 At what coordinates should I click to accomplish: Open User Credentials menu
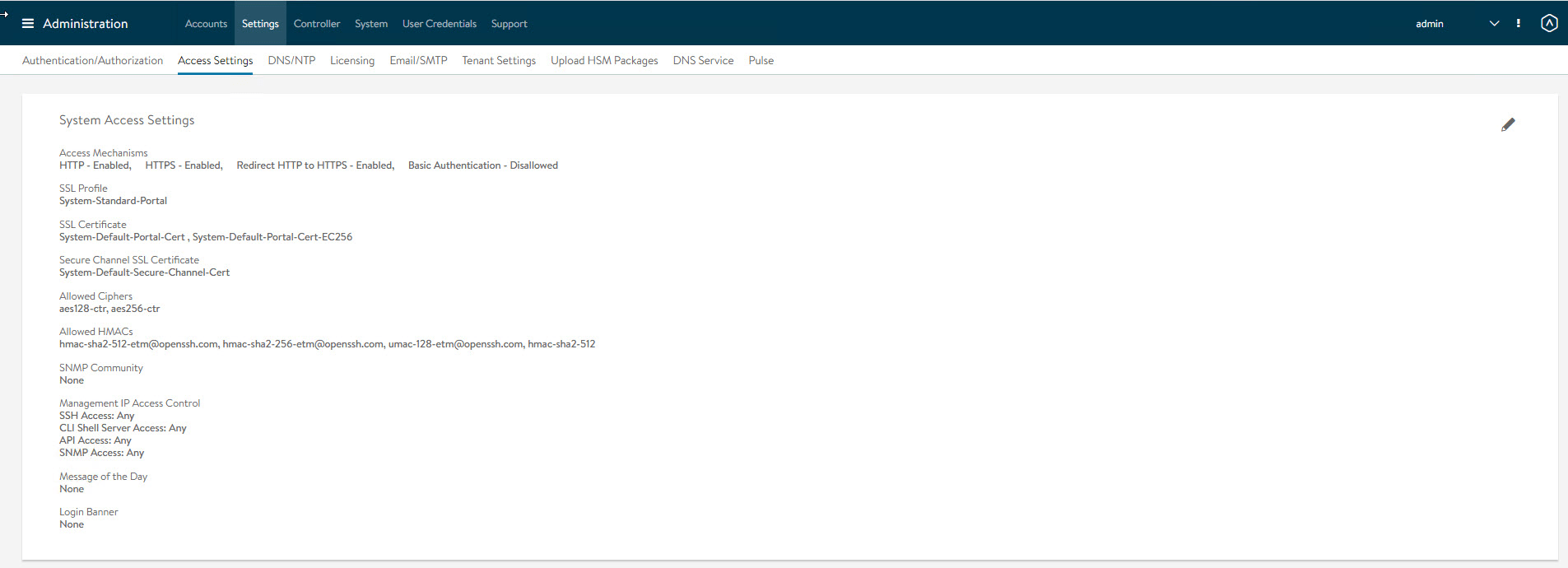pyautogui.click(x=440, y=24)
